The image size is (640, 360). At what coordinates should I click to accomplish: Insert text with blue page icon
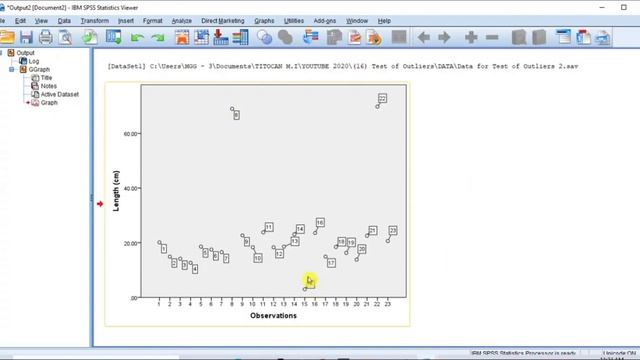click(x=603, y=38)
